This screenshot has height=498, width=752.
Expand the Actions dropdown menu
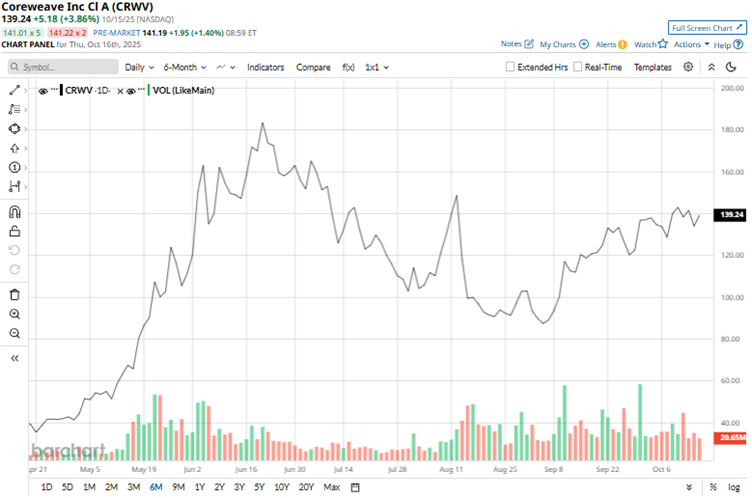[x=691, y=44]
